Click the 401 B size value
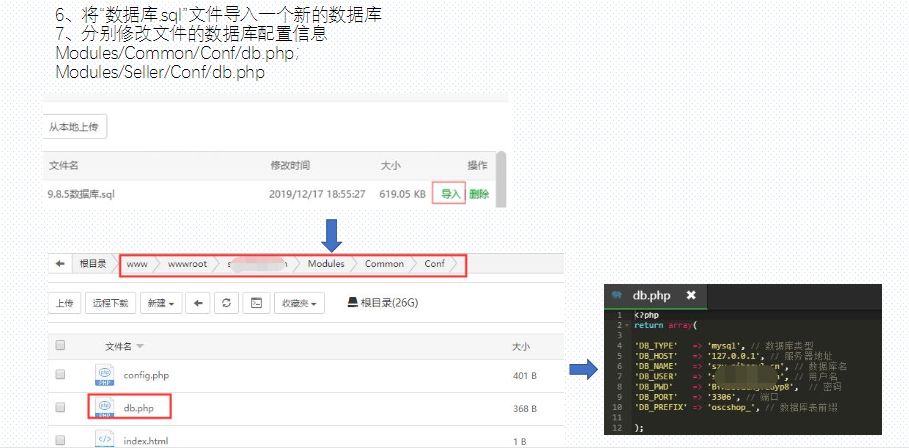Screen dimensions: 909x448 point(525,376)
